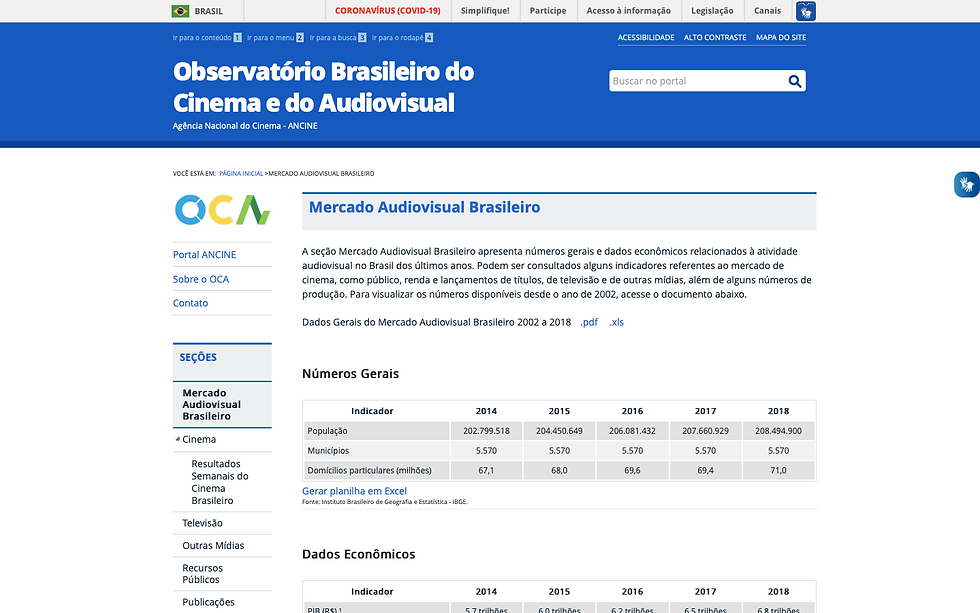Open Cinema section in sidebar
Screen dimensions: 980x613
click(199, 439)
